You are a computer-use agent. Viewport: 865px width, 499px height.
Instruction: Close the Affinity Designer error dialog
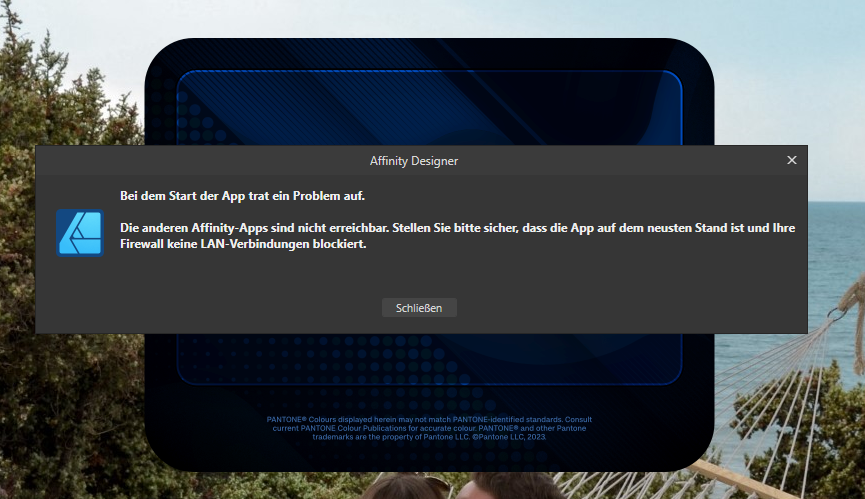(x=792, y=160)
